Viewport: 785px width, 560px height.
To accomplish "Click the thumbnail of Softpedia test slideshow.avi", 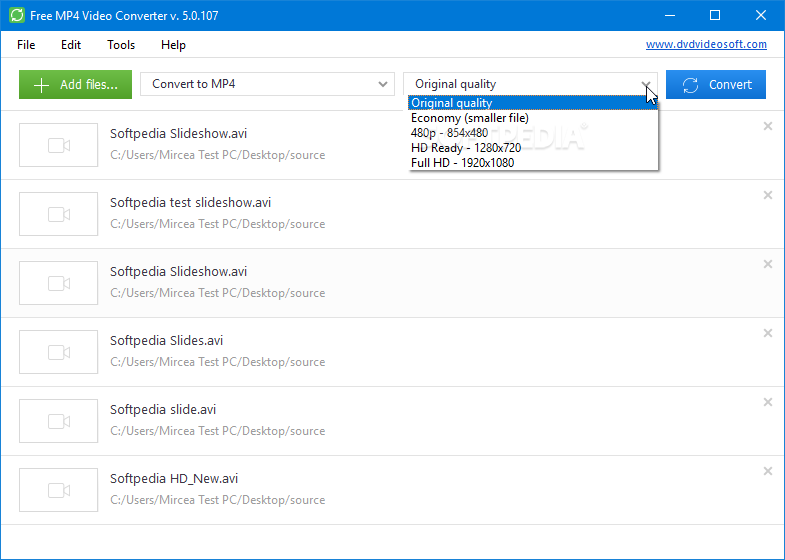I will 59,214.
